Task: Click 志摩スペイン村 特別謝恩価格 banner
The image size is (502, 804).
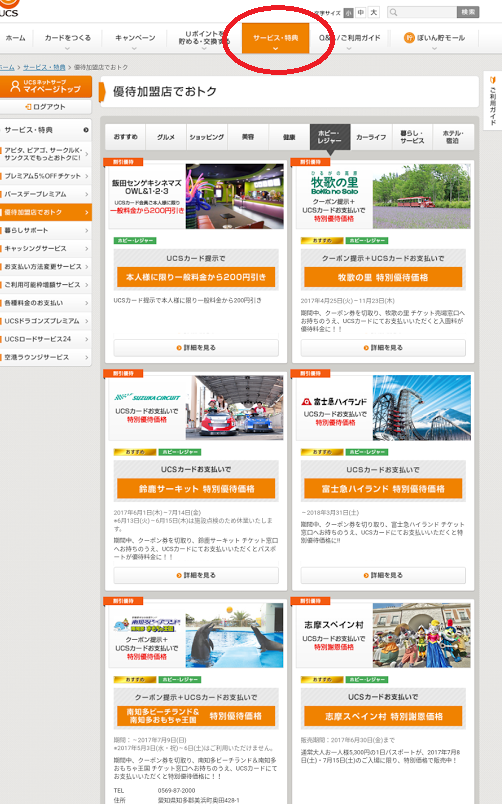Action: pos(383,716)
